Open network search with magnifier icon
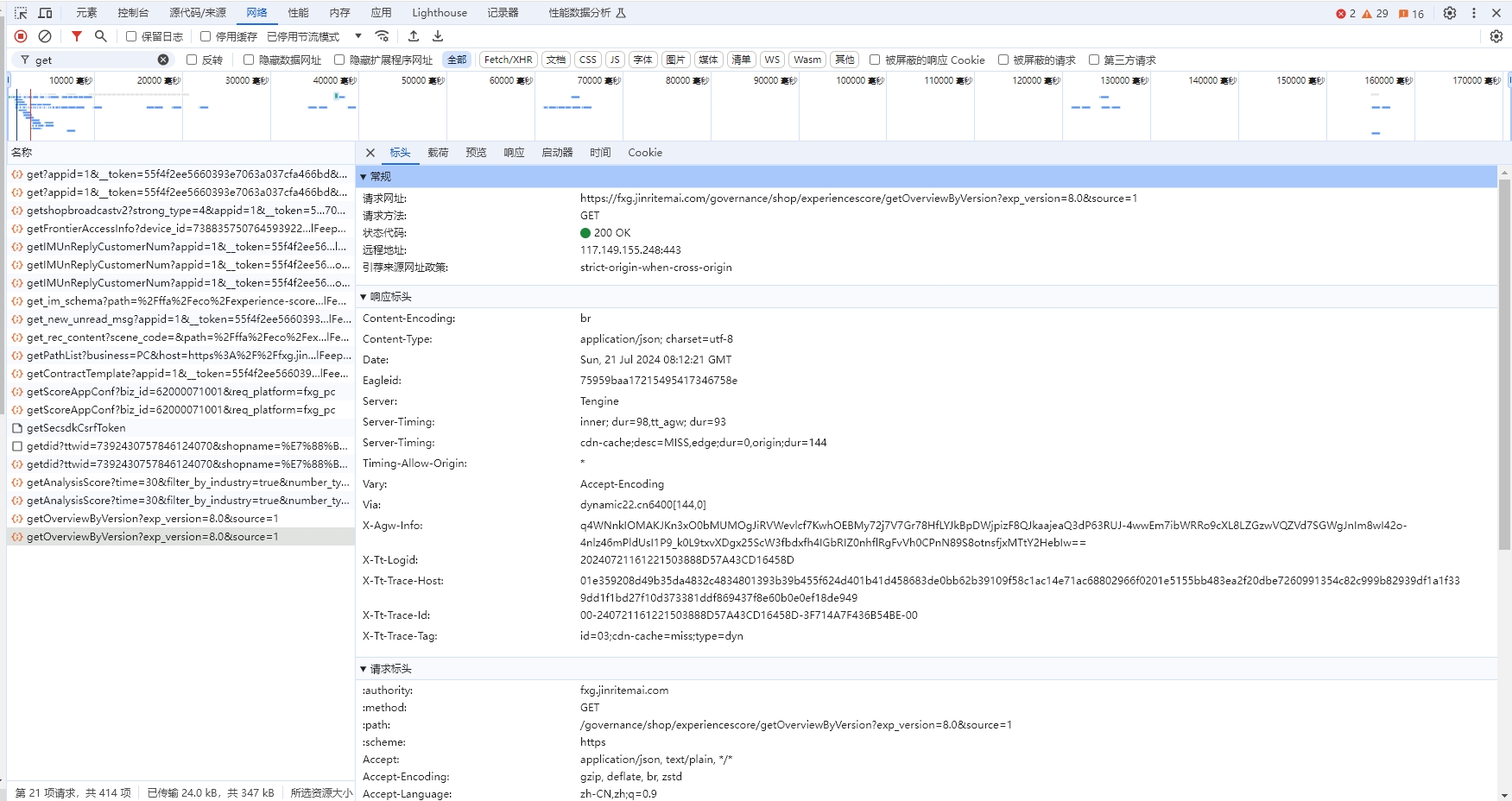 pos(101,36)
